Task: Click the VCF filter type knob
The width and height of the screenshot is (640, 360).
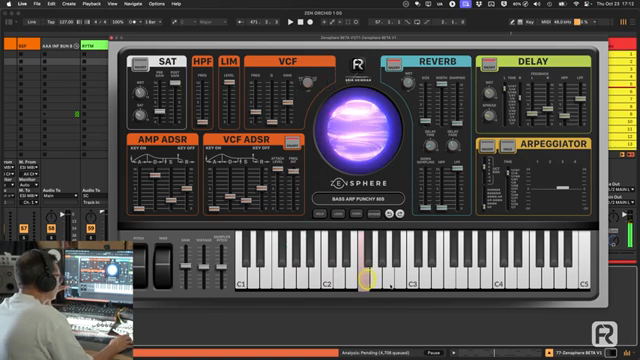Action: pos(307,83)
